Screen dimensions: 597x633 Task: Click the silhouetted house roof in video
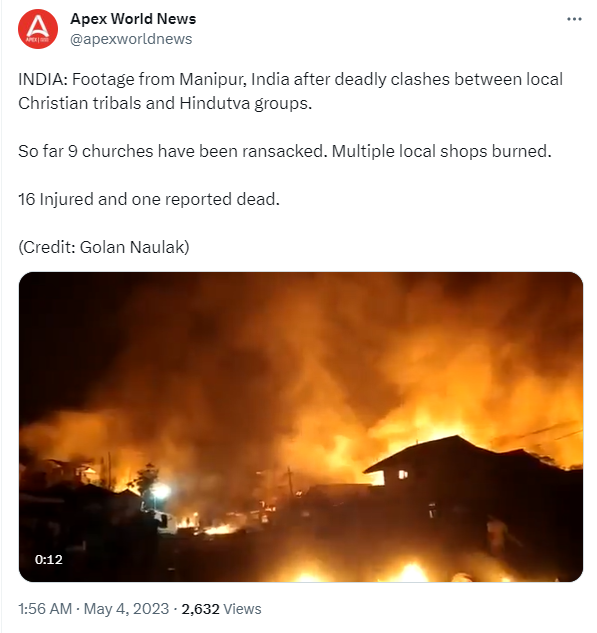tap(456, 454)
